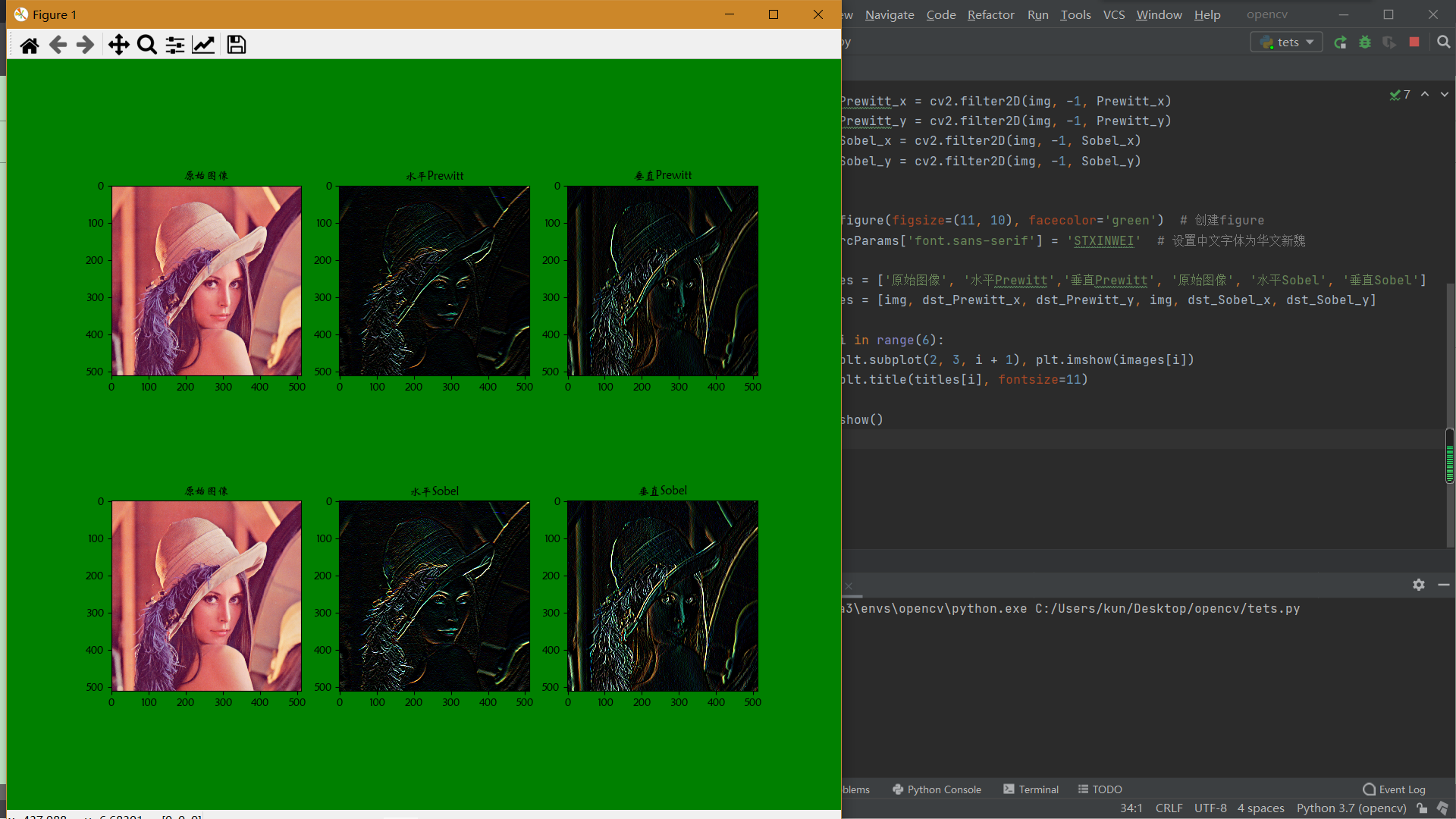Click the Home reset view icon
This screenshot has width=1456, height=819.
(30, 45)
